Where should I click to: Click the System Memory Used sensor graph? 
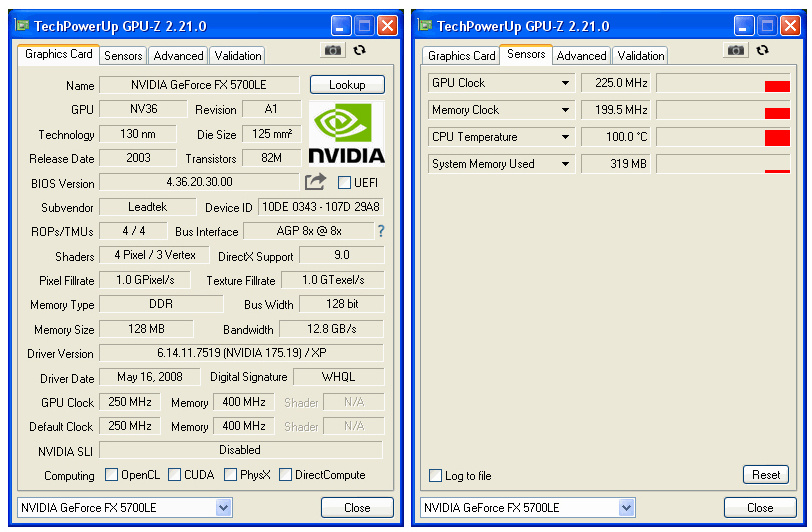[723, 164]
